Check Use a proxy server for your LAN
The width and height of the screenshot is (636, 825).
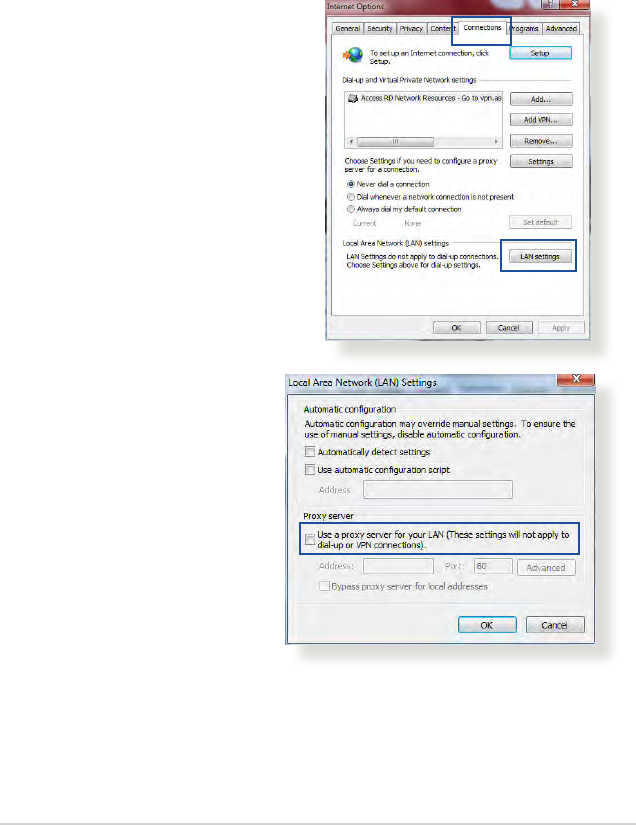pyautogui.click(x=310, y=539)
